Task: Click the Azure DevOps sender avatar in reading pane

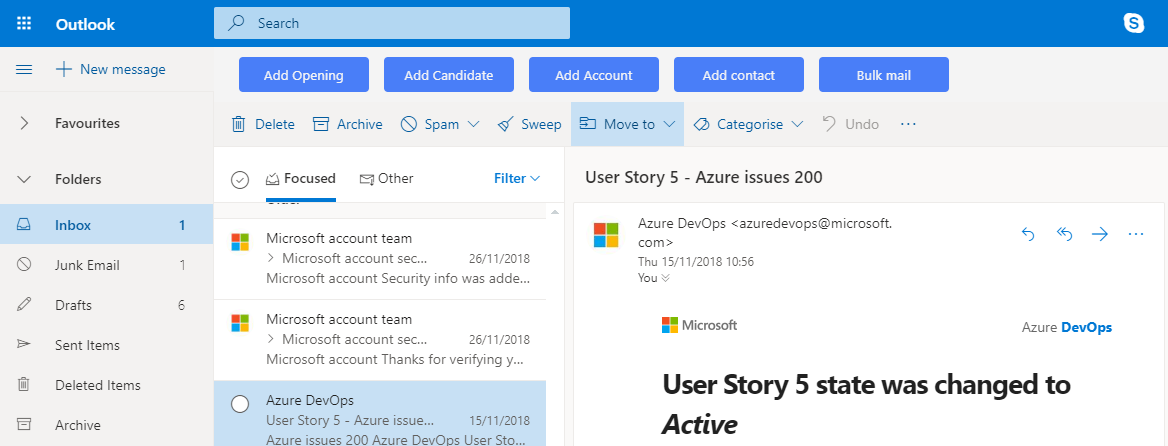Action: click(x=606, y=235)
